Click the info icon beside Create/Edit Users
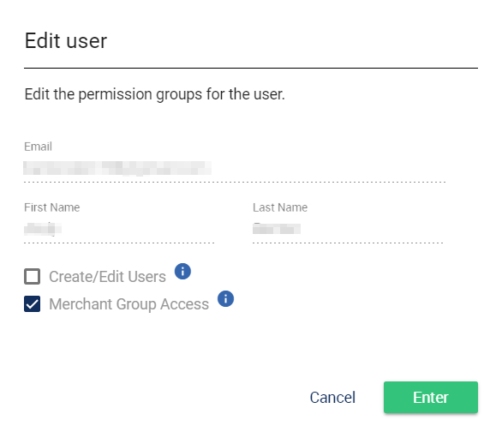502x438 pixels. coord(183,271)
